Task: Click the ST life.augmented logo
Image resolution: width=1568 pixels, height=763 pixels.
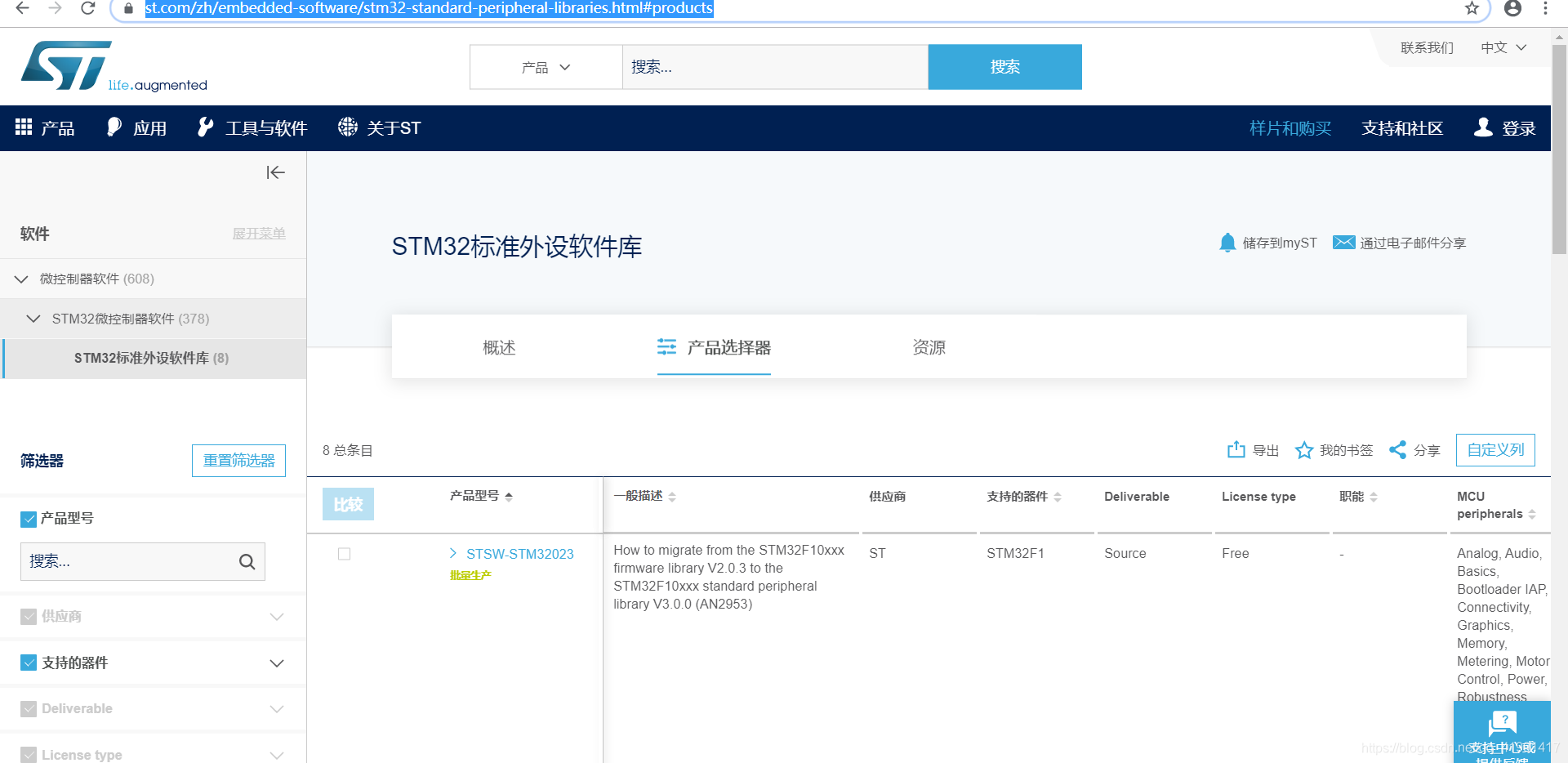Action: tap(114, 66)
